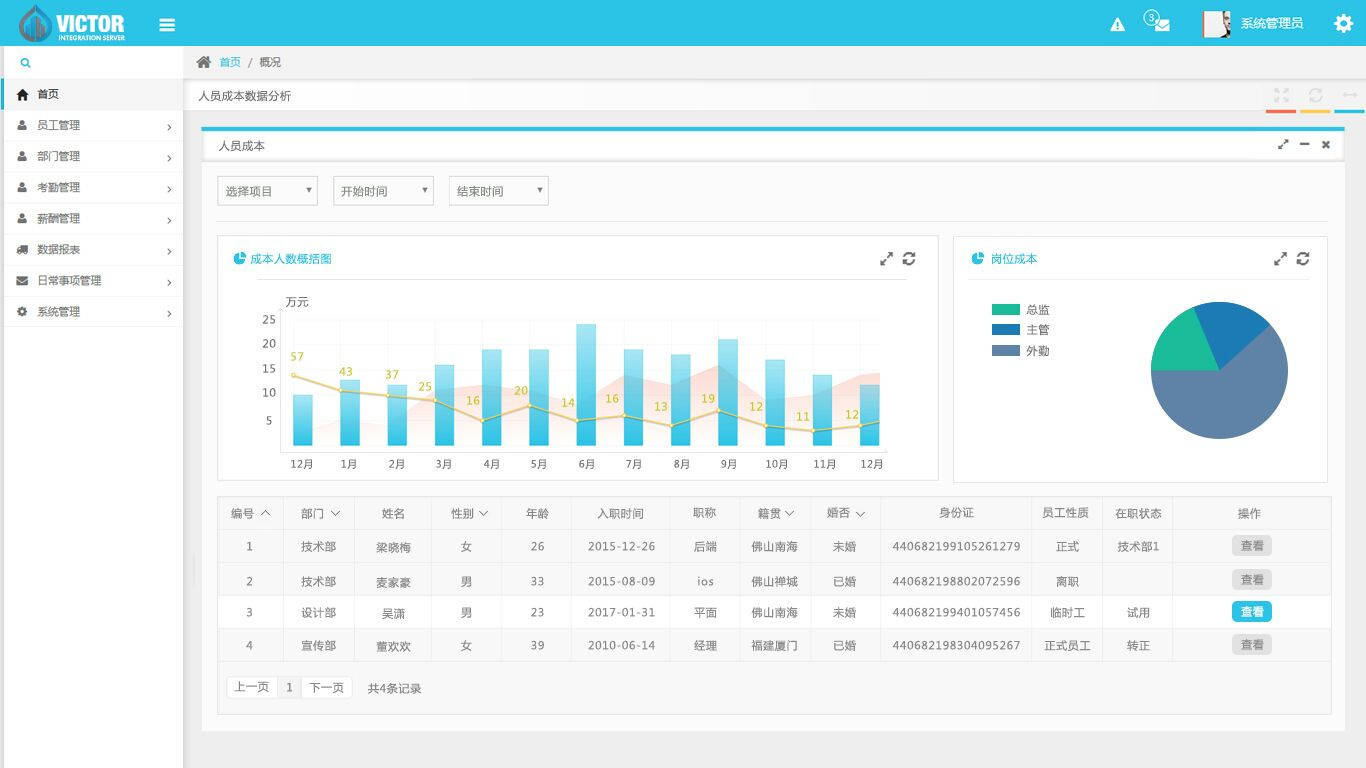
Task: Click the blue 查看 button for 吴潇
Action: point(1251,612)
